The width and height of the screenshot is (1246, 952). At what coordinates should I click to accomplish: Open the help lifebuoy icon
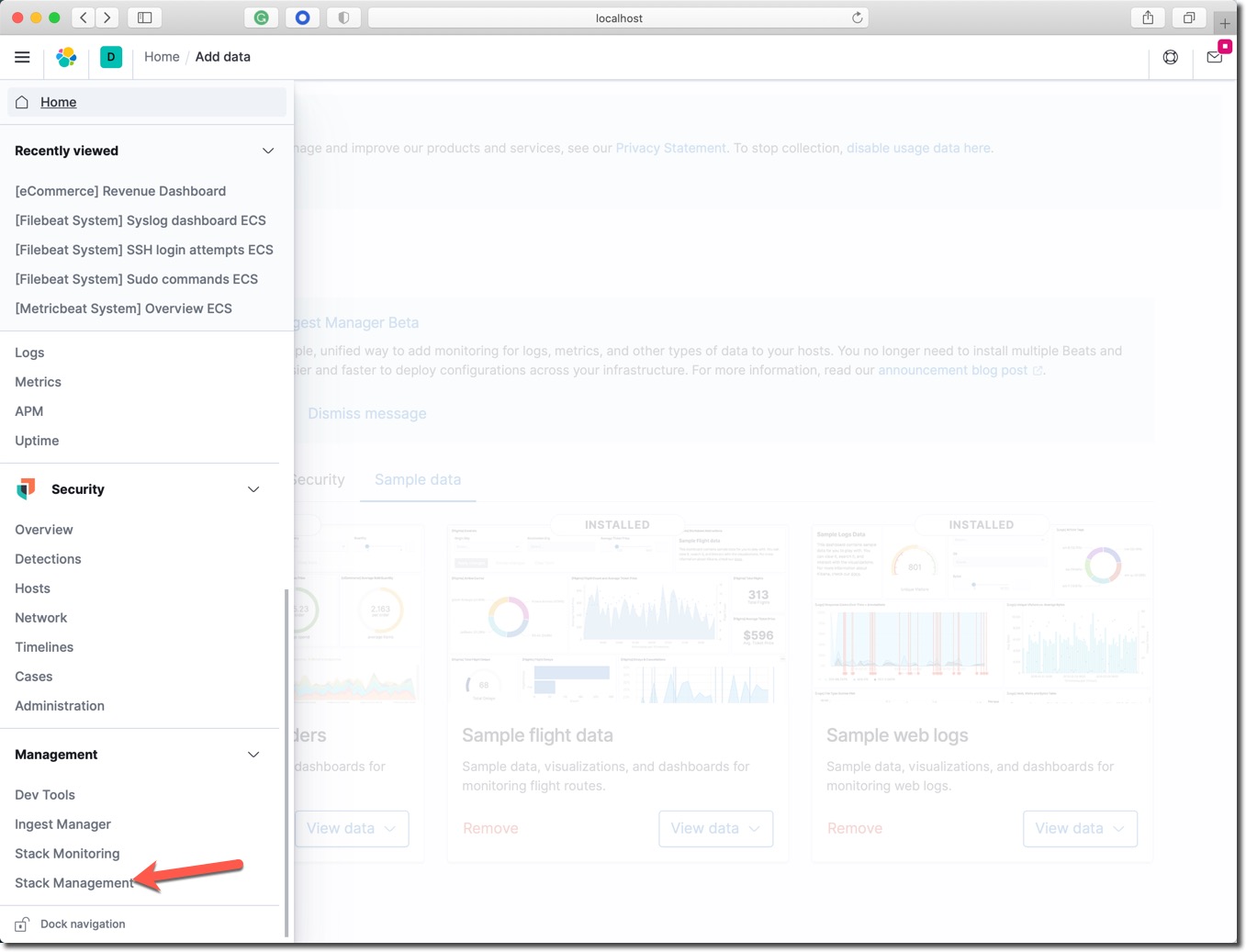point(1170,57)
